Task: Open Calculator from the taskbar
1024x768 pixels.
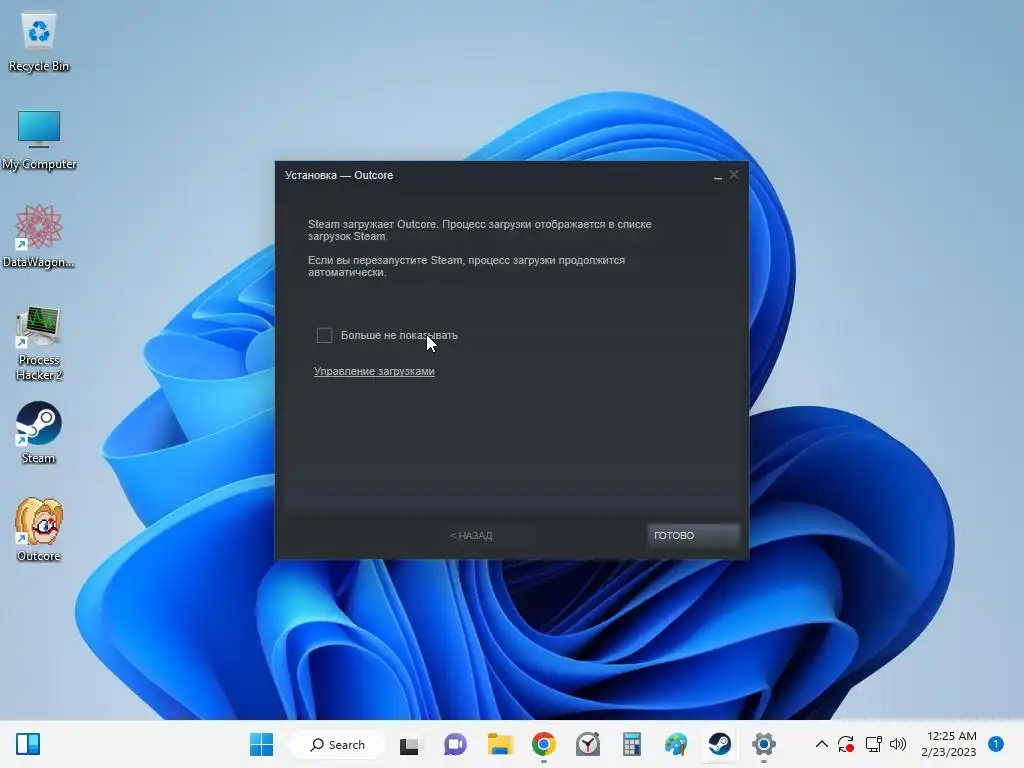Action: pyautogui.click(x=632, y=744)
